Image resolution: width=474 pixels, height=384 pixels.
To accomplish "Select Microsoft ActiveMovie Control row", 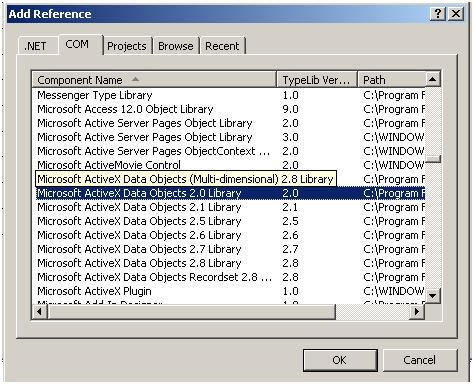I will (x=230, y=165).
